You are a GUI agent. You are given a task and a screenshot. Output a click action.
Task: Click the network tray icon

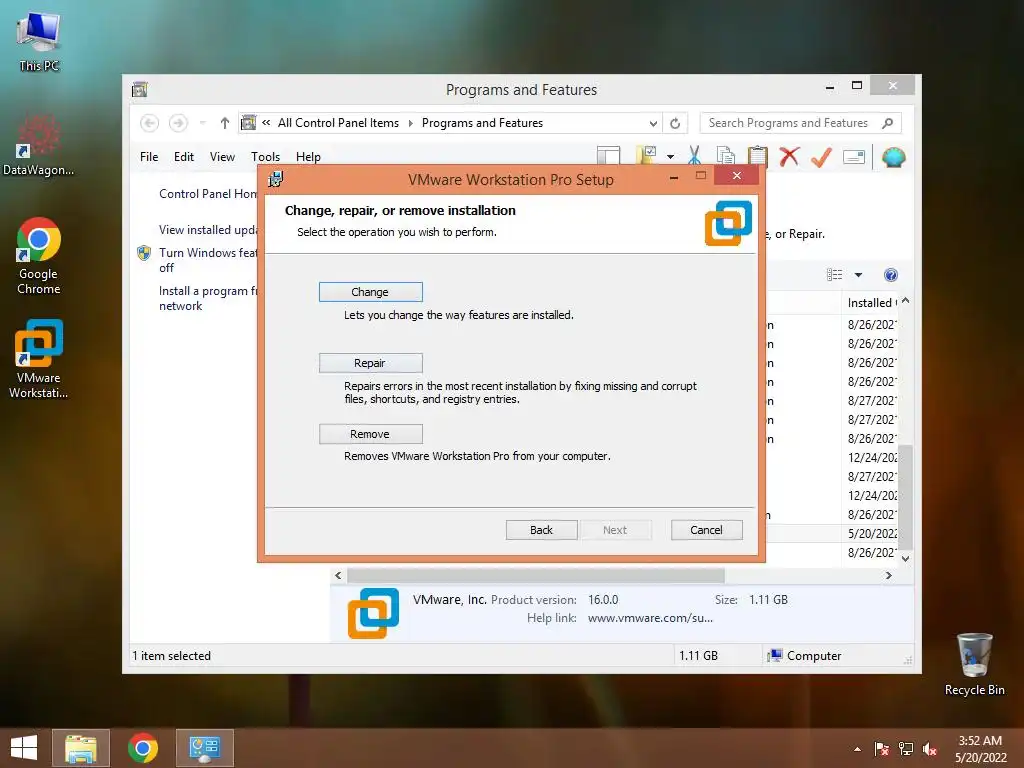(906, 749)
